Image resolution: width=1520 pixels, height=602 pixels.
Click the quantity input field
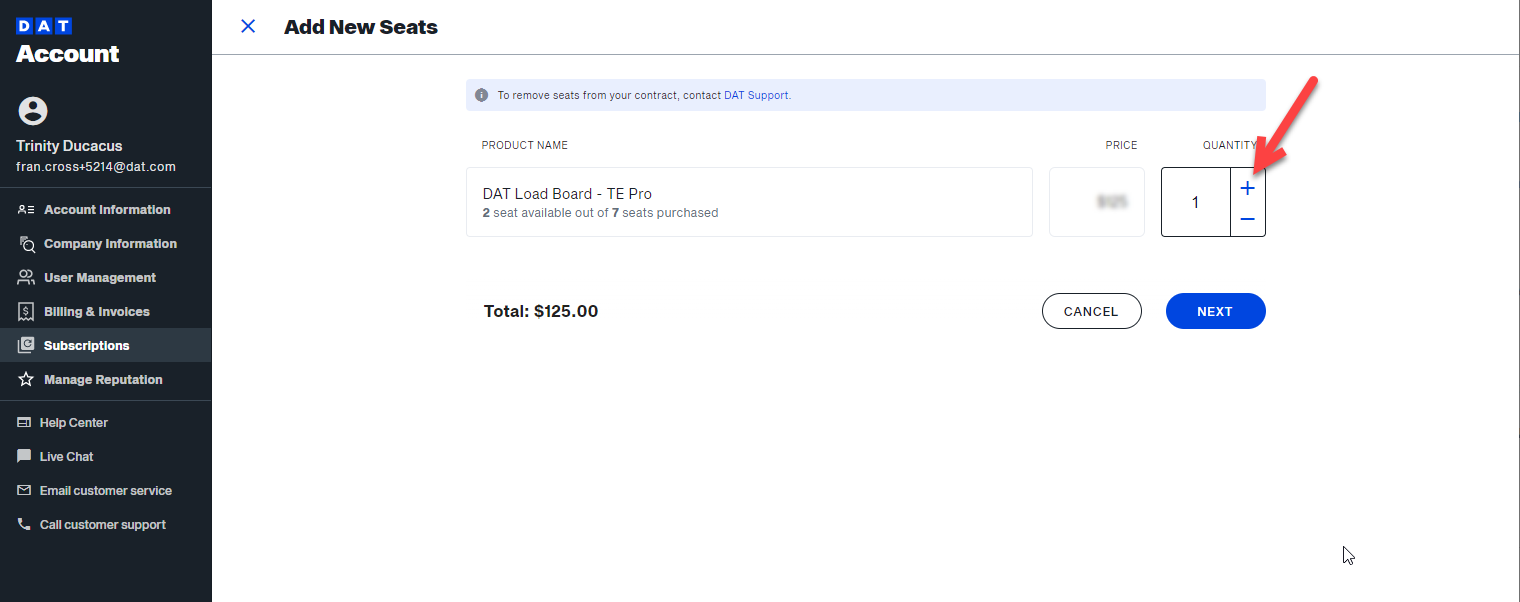point(1195,202)
